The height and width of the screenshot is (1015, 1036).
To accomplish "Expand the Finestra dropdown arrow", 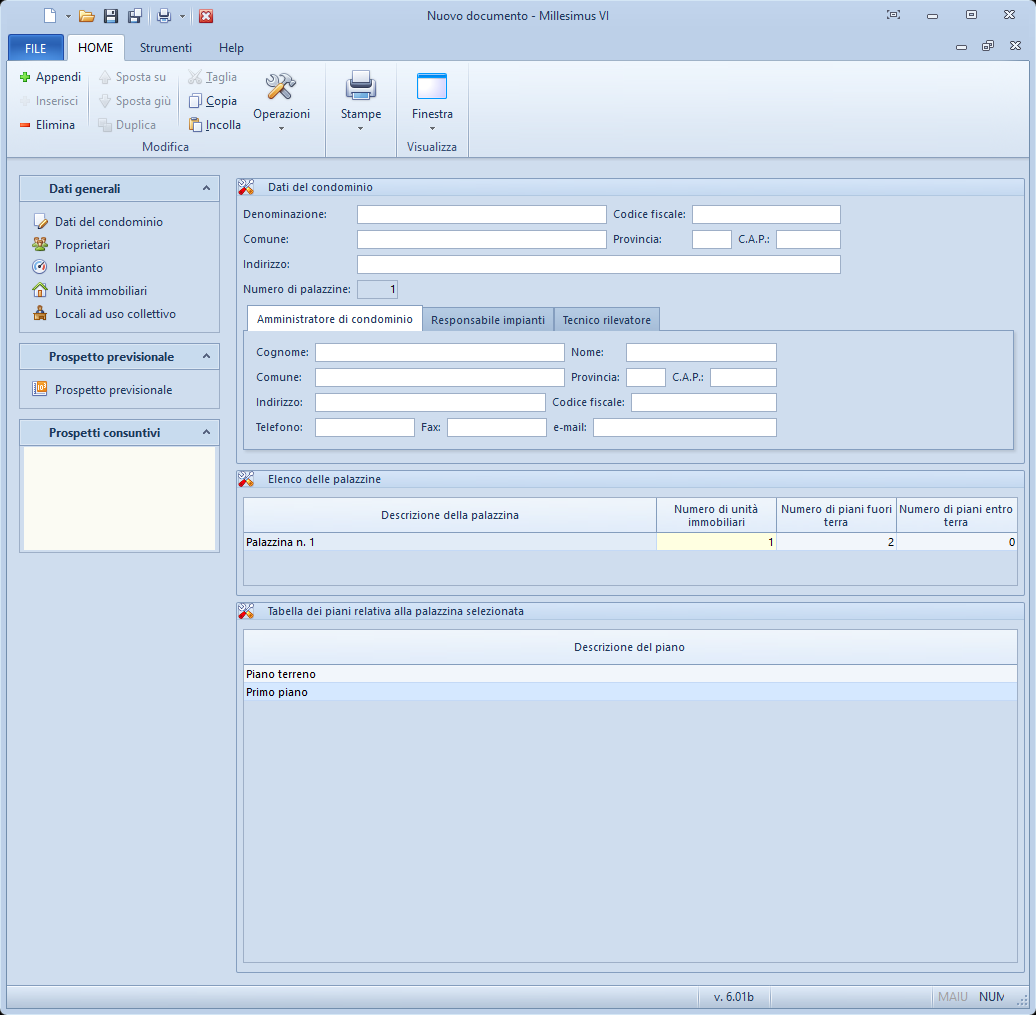I will (432, 129).
